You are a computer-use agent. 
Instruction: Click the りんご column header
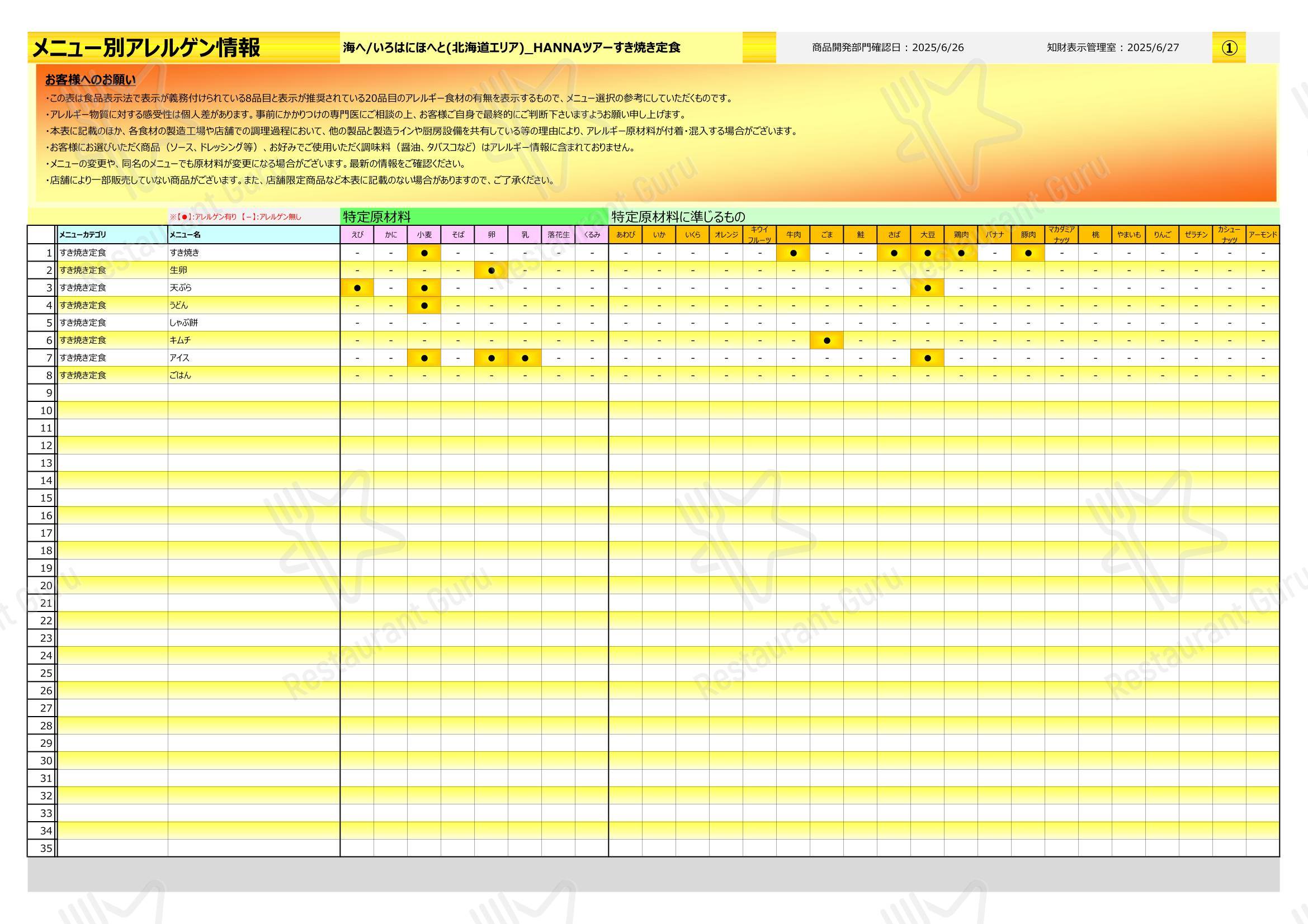pyautogui.click(x=1163, y=235)
